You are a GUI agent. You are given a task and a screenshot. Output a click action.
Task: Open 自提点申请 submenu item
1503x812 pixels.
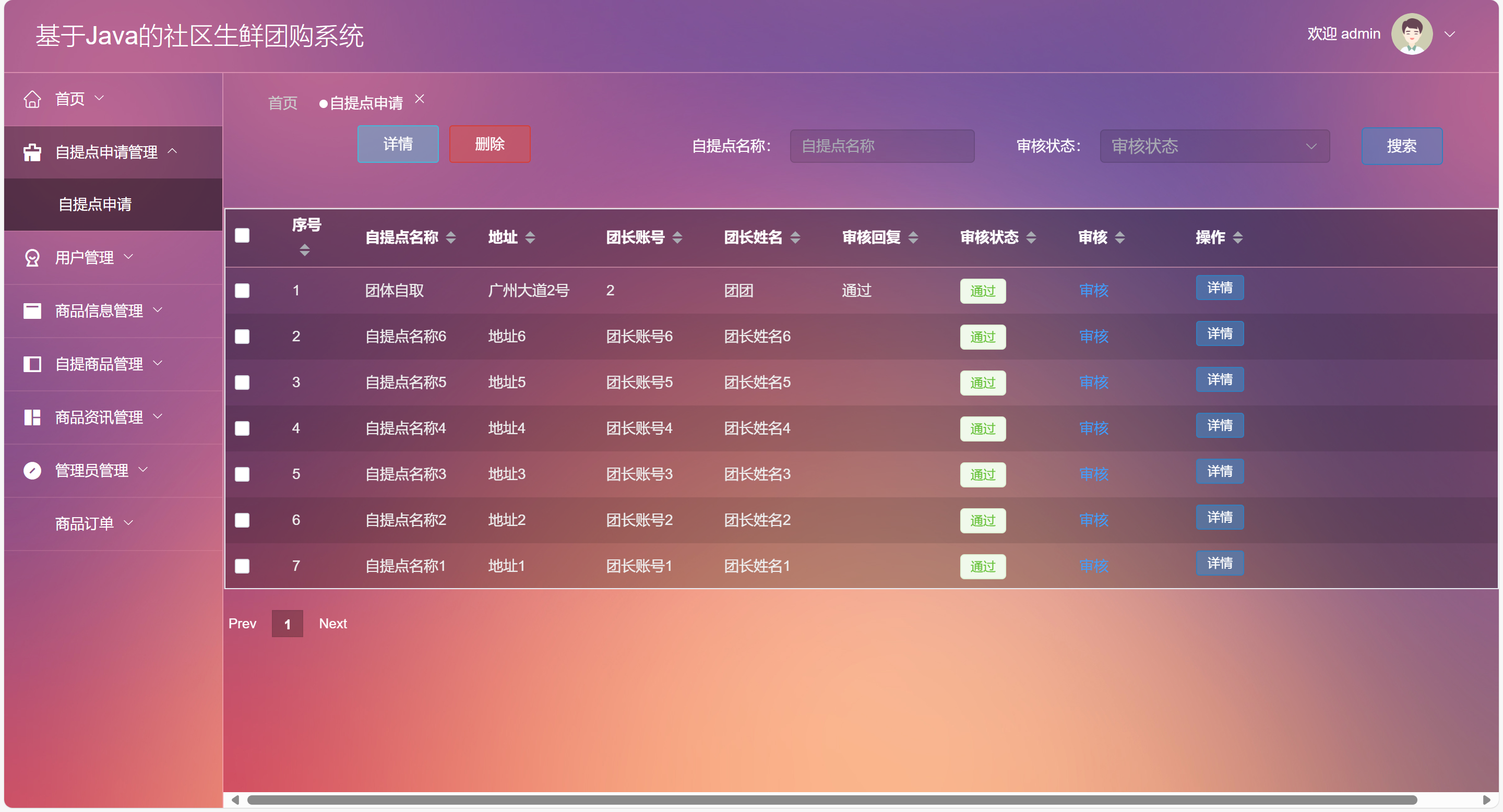[x=95, y=204]
